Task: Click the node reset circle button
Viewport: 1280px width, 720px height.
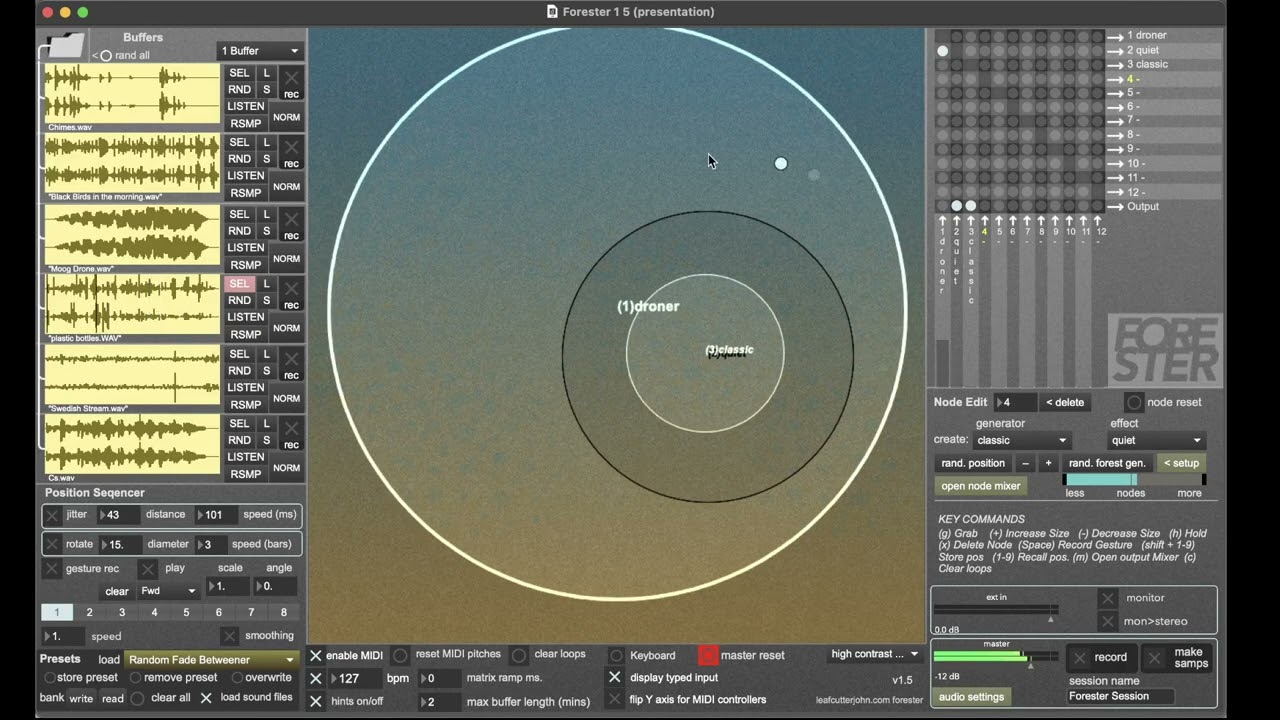Action: 1133,402
